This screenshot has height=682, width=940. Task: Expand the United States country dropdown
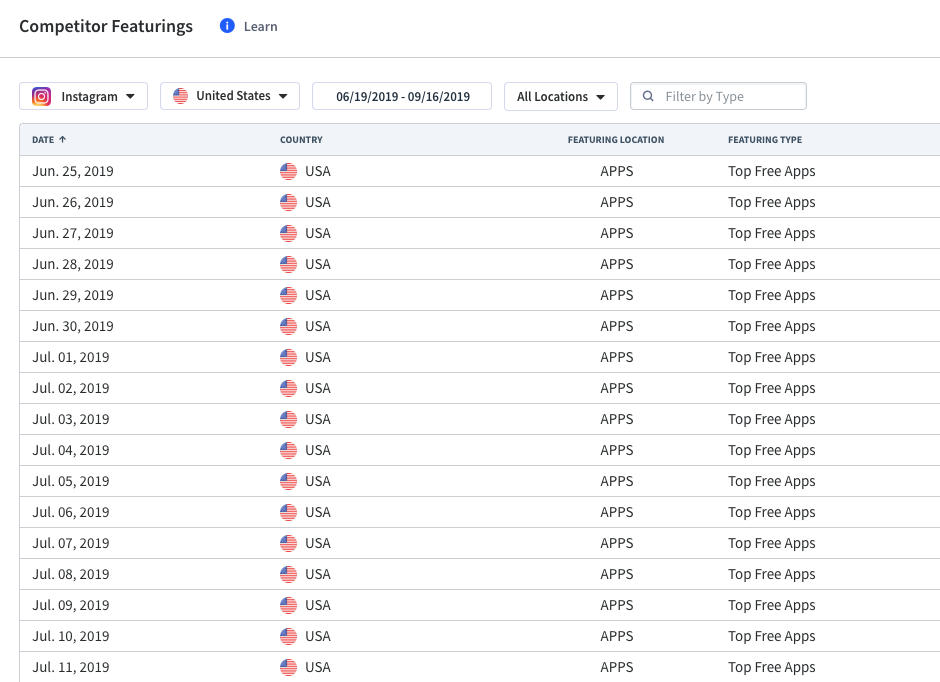pyautogui.click(x=230, y=96)
